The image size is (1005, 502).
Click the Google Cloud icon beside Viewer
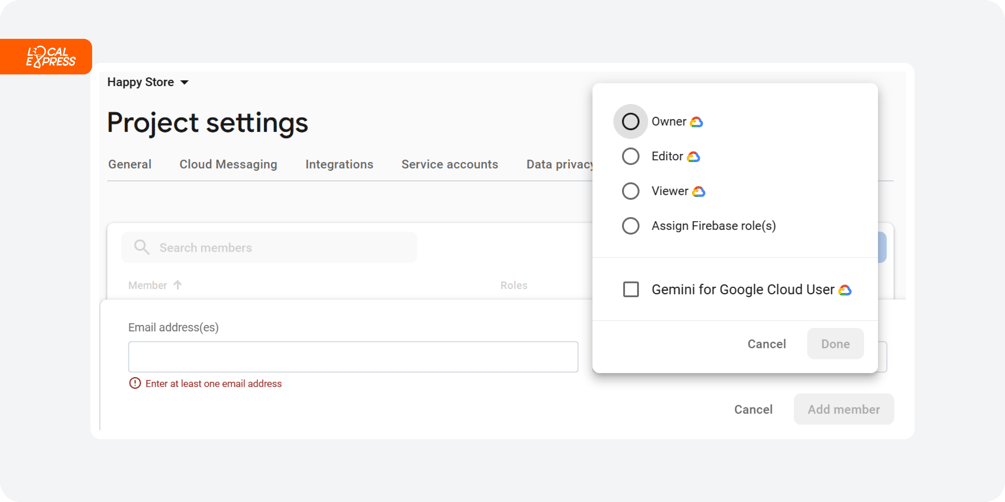(x=699, y=191)
